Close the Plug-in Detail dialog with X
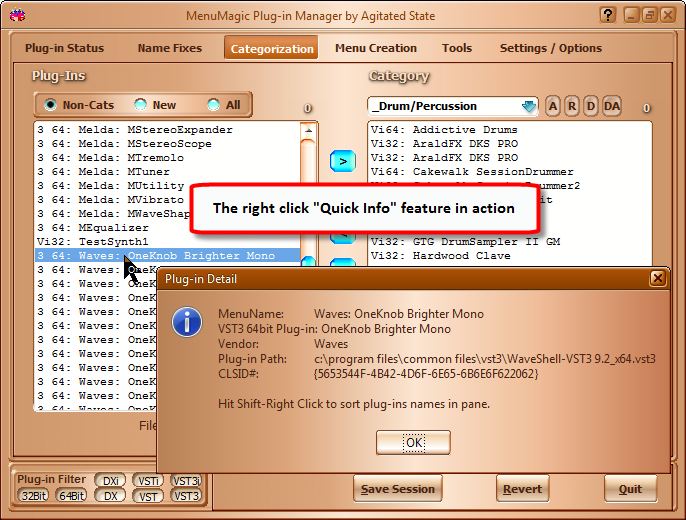This screenshot has width=686, height=520. [x=658, y=278]
